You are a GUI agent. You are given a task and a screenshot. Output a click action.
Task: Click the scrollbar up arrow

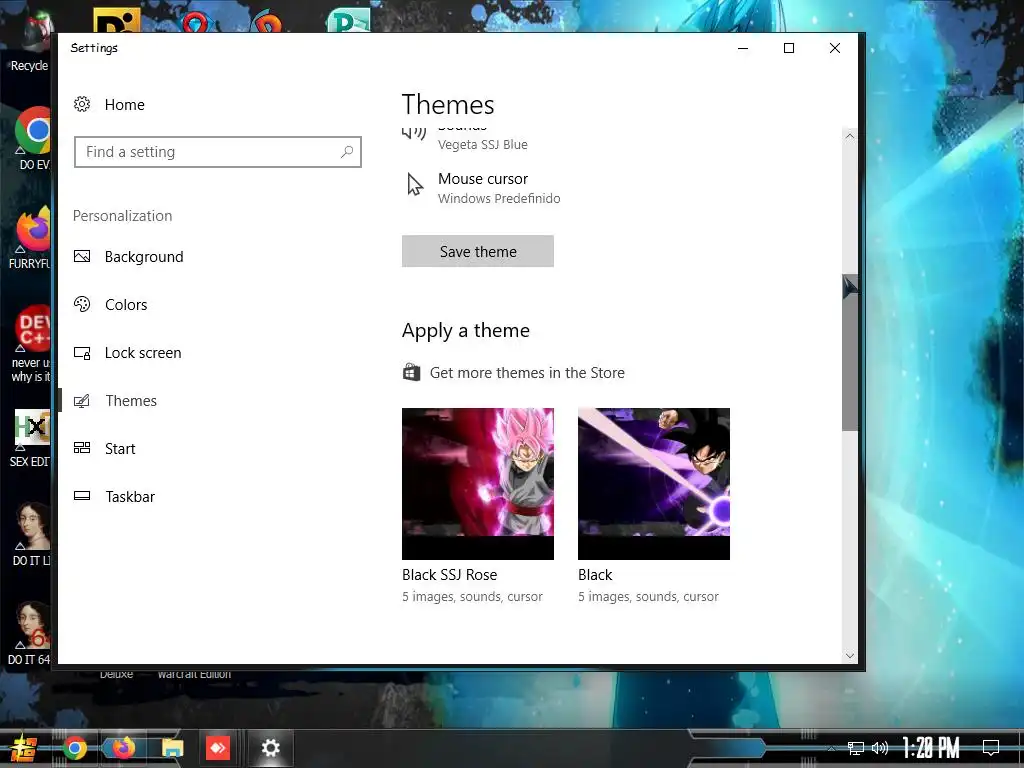click(x=850, y=136)
